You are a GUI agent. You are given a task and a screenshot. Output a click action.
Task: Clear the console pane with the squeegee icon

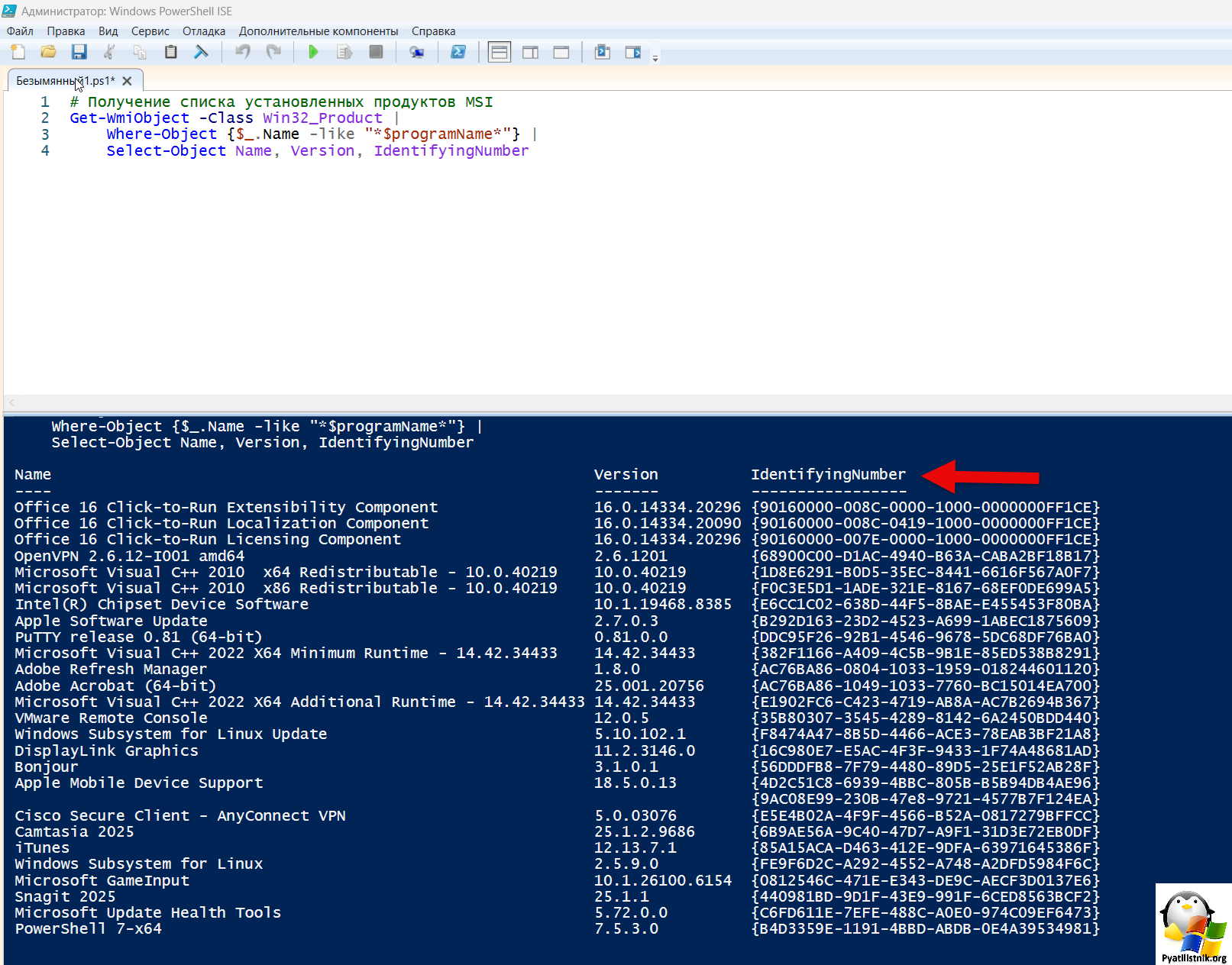pyautogui.click(x=201, y=52)
